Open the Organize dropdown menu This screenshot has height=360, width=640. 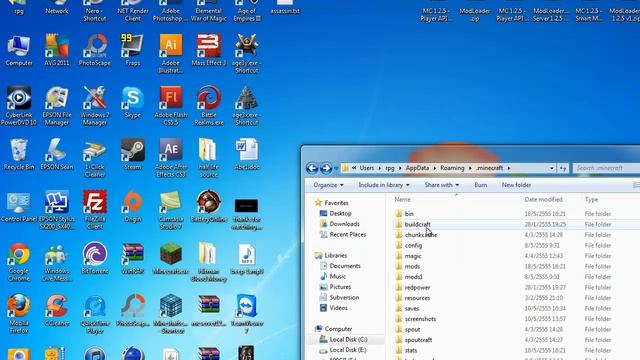pyautogui.click(x=328, y=185)
